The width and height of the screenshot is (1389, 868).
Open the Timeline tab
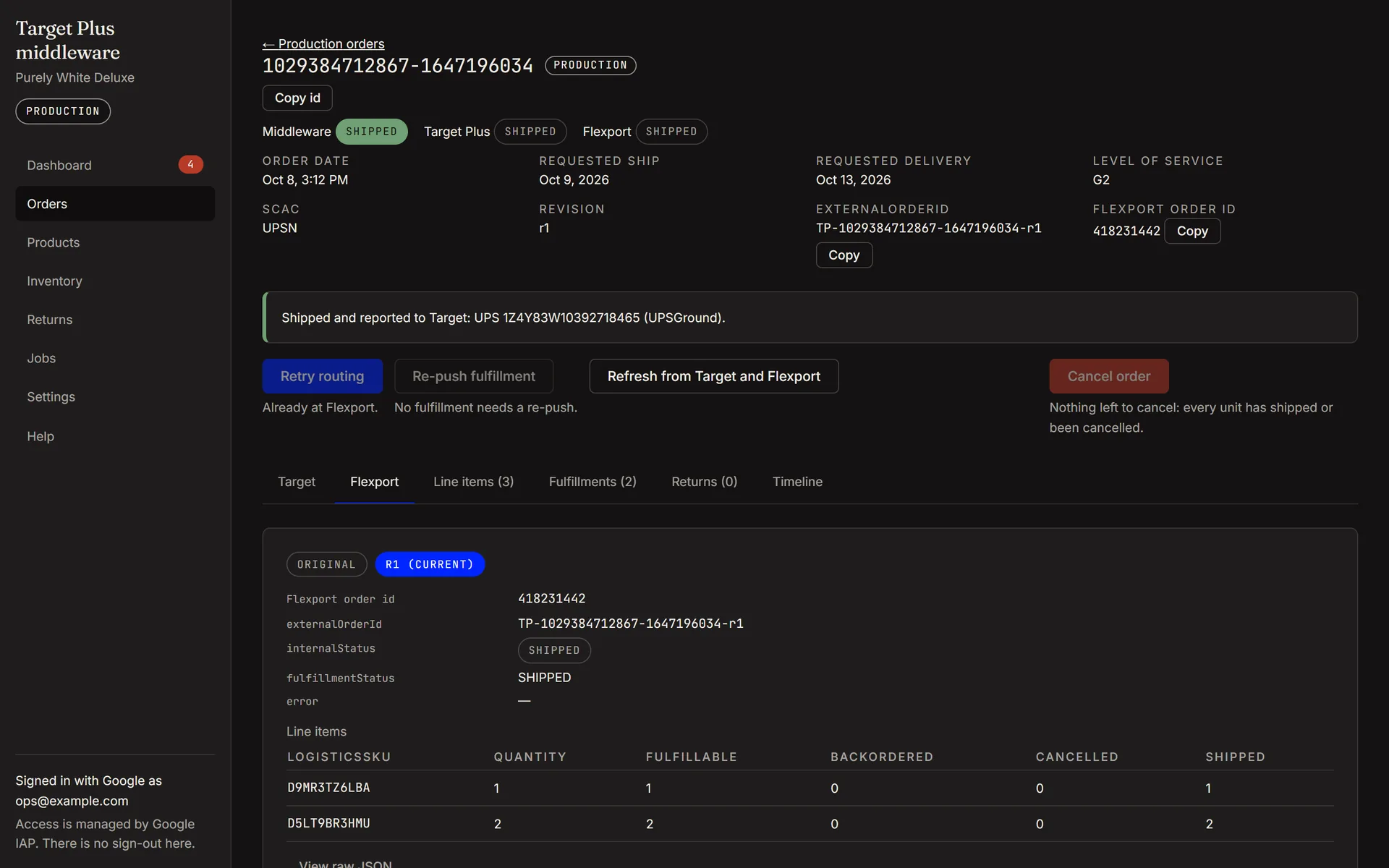pos(797,482)
